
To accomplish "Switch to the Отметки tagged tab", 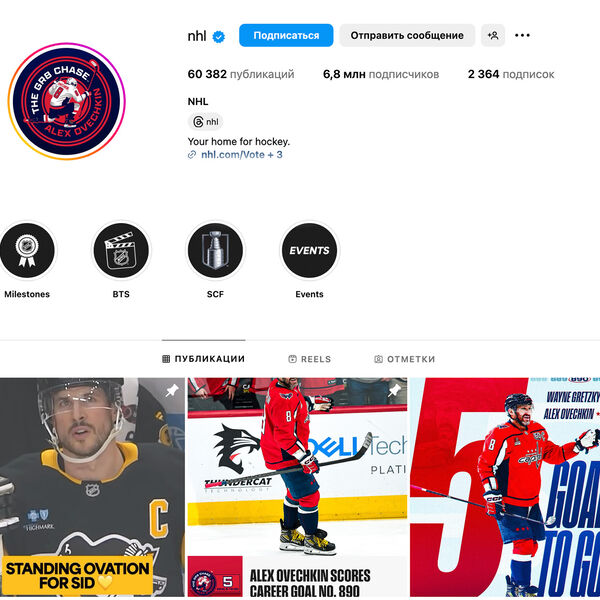I will click(404, 359).
